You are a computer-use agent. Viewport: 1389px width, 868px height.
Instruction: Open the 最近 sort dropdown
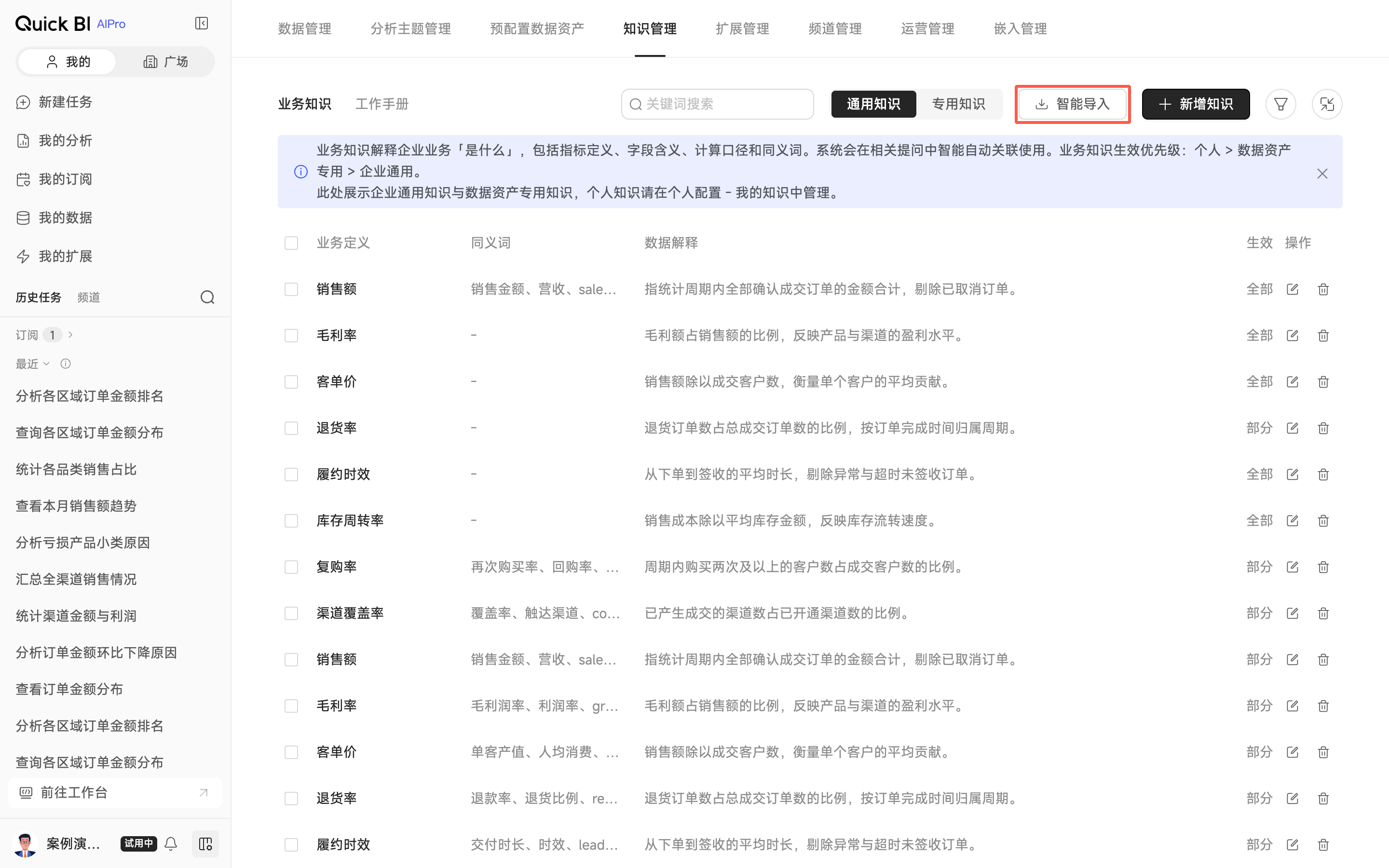pyautogui.click(x=33, y=364)
